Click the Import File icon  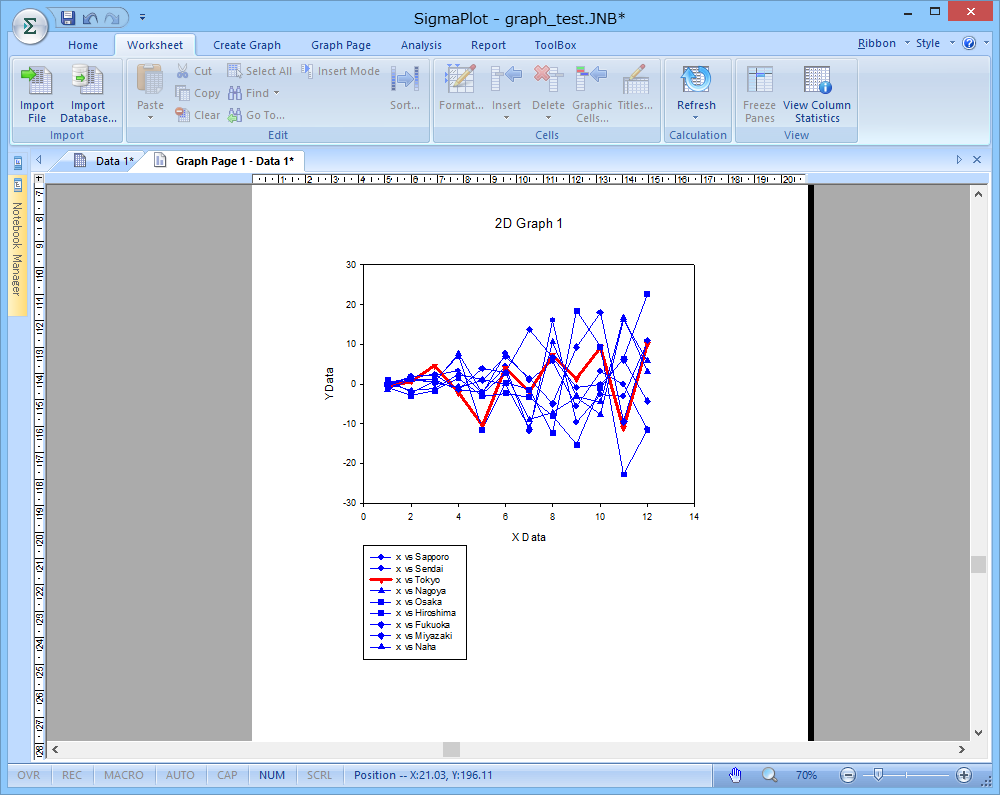pos(37,82)
